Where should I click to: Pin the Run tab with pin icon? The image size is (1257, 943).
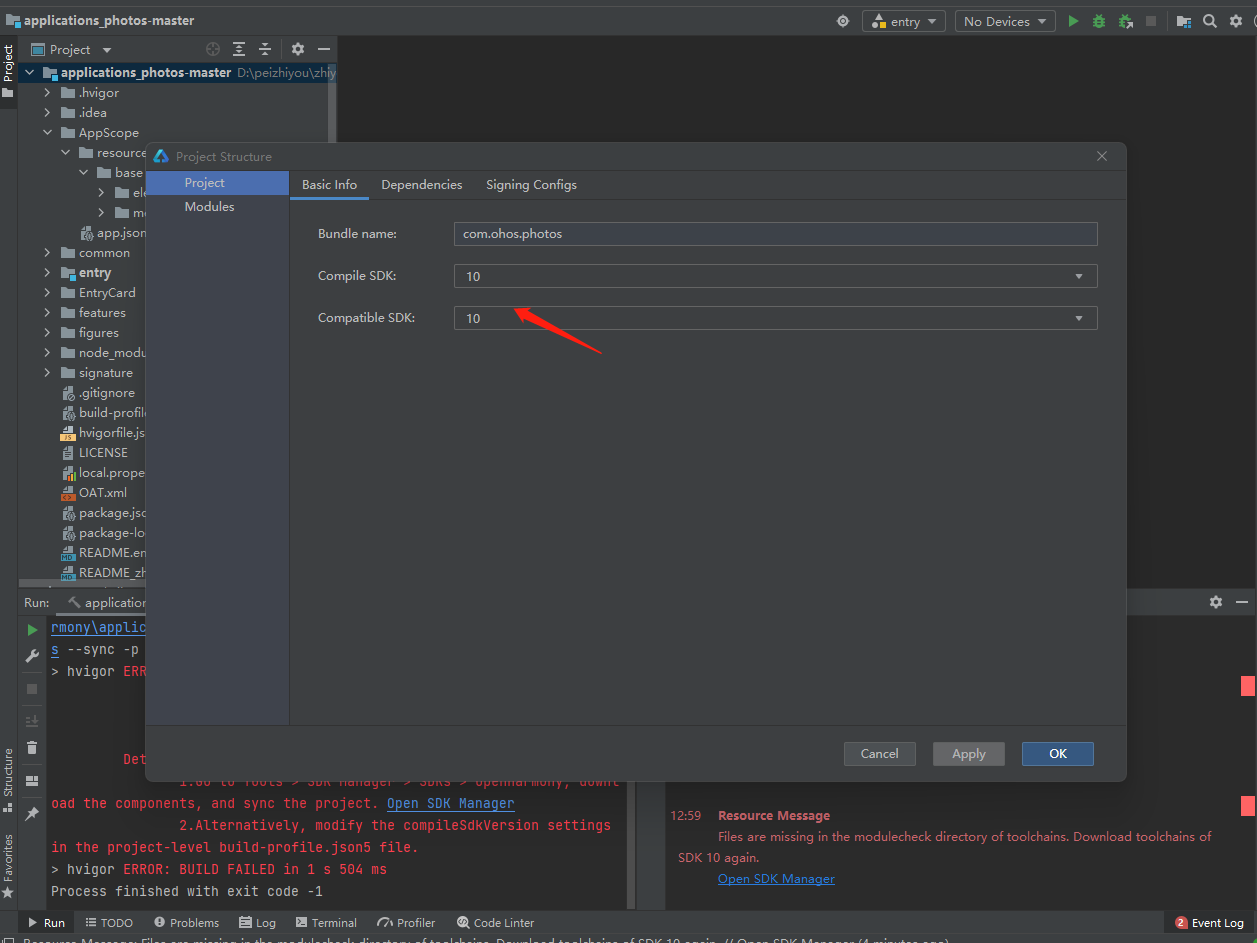tap(32, 814)
